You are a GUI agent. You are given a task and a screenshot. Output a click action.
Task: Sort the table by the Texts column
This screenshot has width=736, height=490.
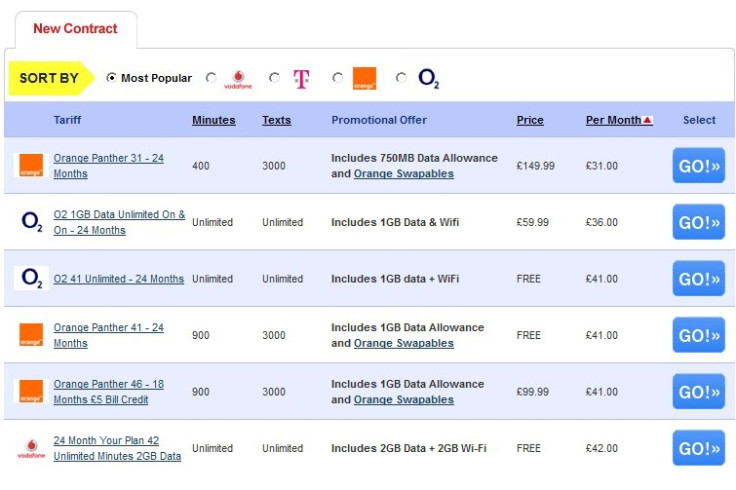pos(276,120)
